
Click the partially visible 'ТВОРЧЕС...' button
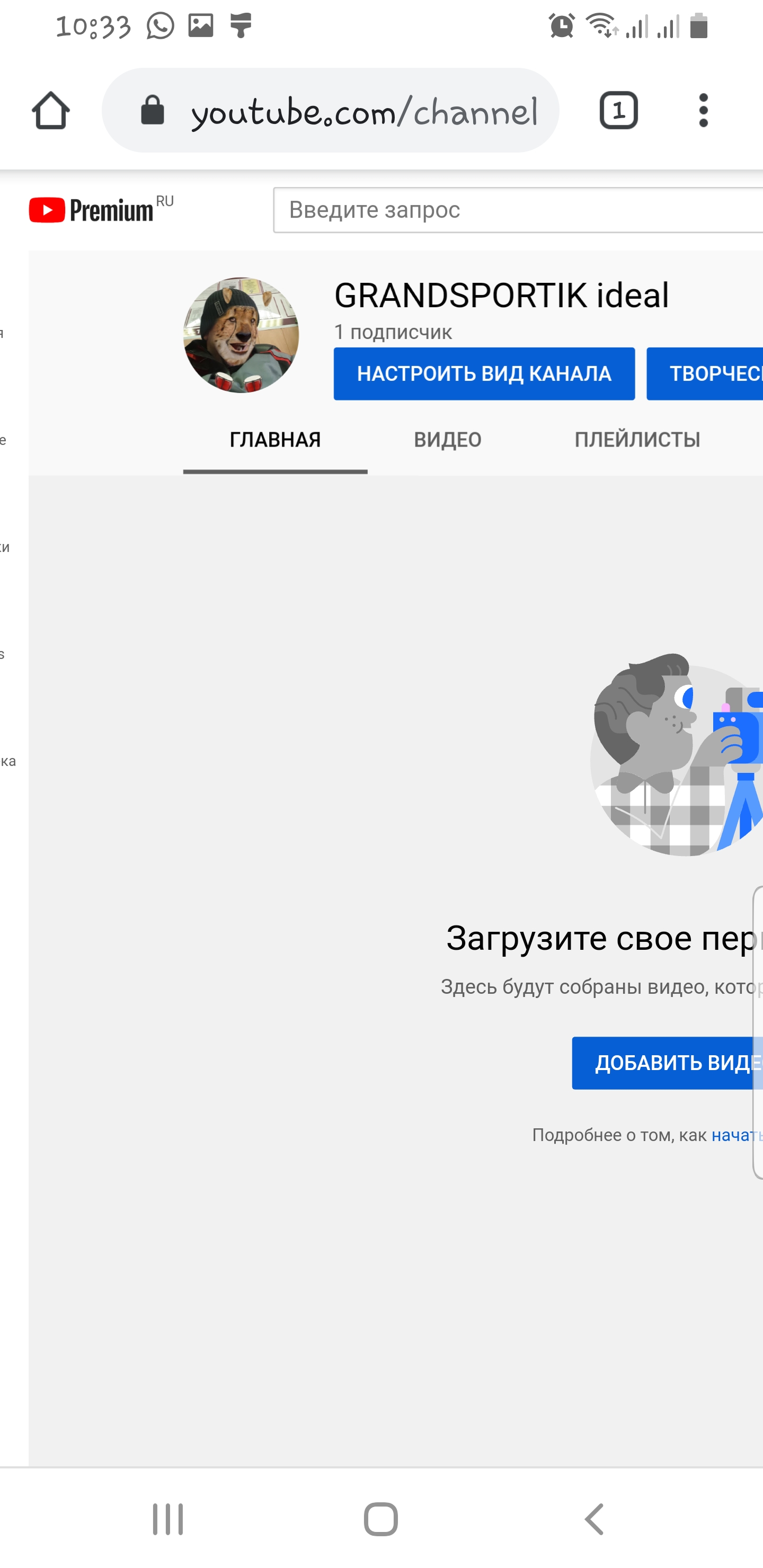(x=705, y=374)
